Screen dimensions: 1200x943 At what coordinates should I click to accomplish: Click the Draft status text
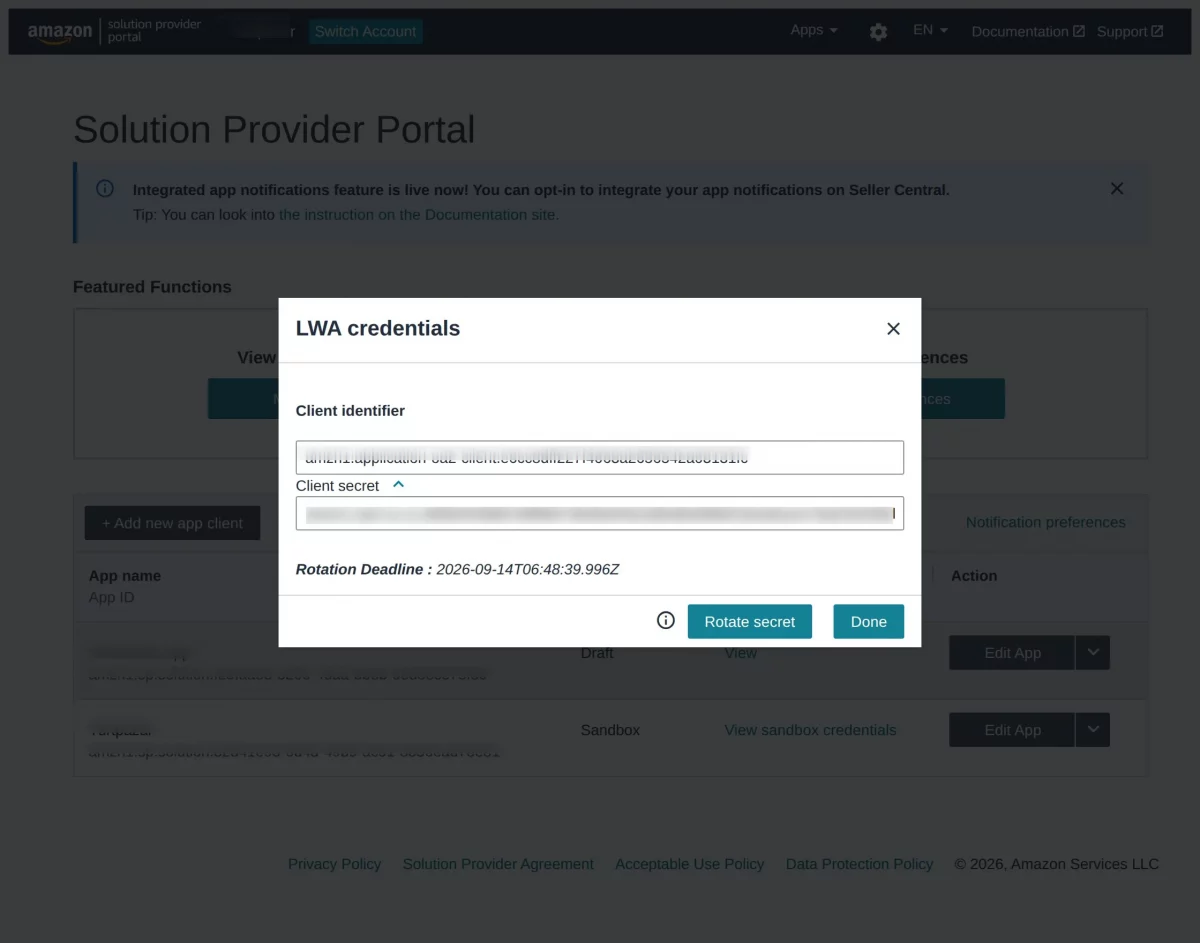click(x=597, y=653)
